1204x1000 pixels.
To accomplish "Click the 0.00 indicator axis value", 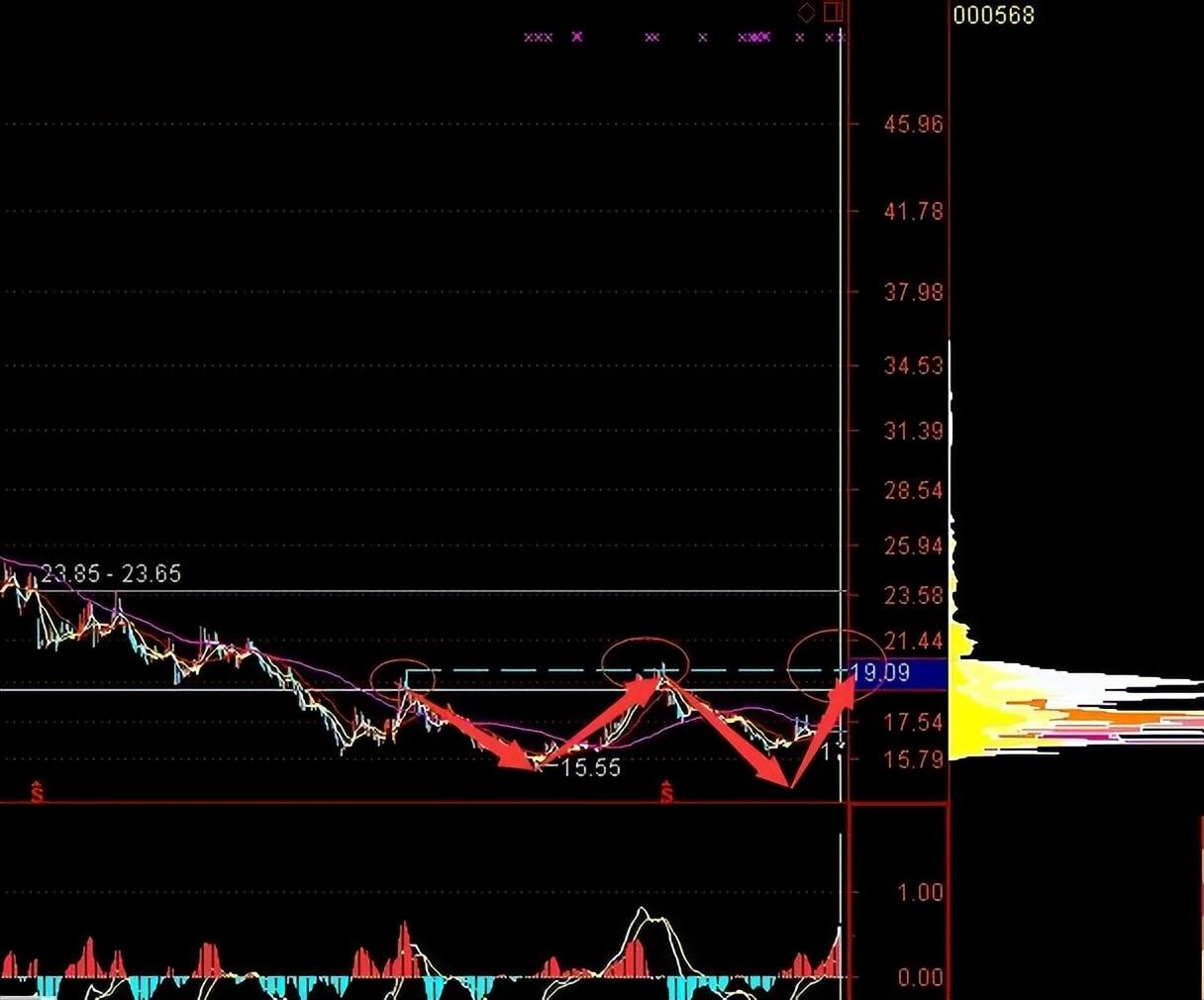I will point(921,977).
